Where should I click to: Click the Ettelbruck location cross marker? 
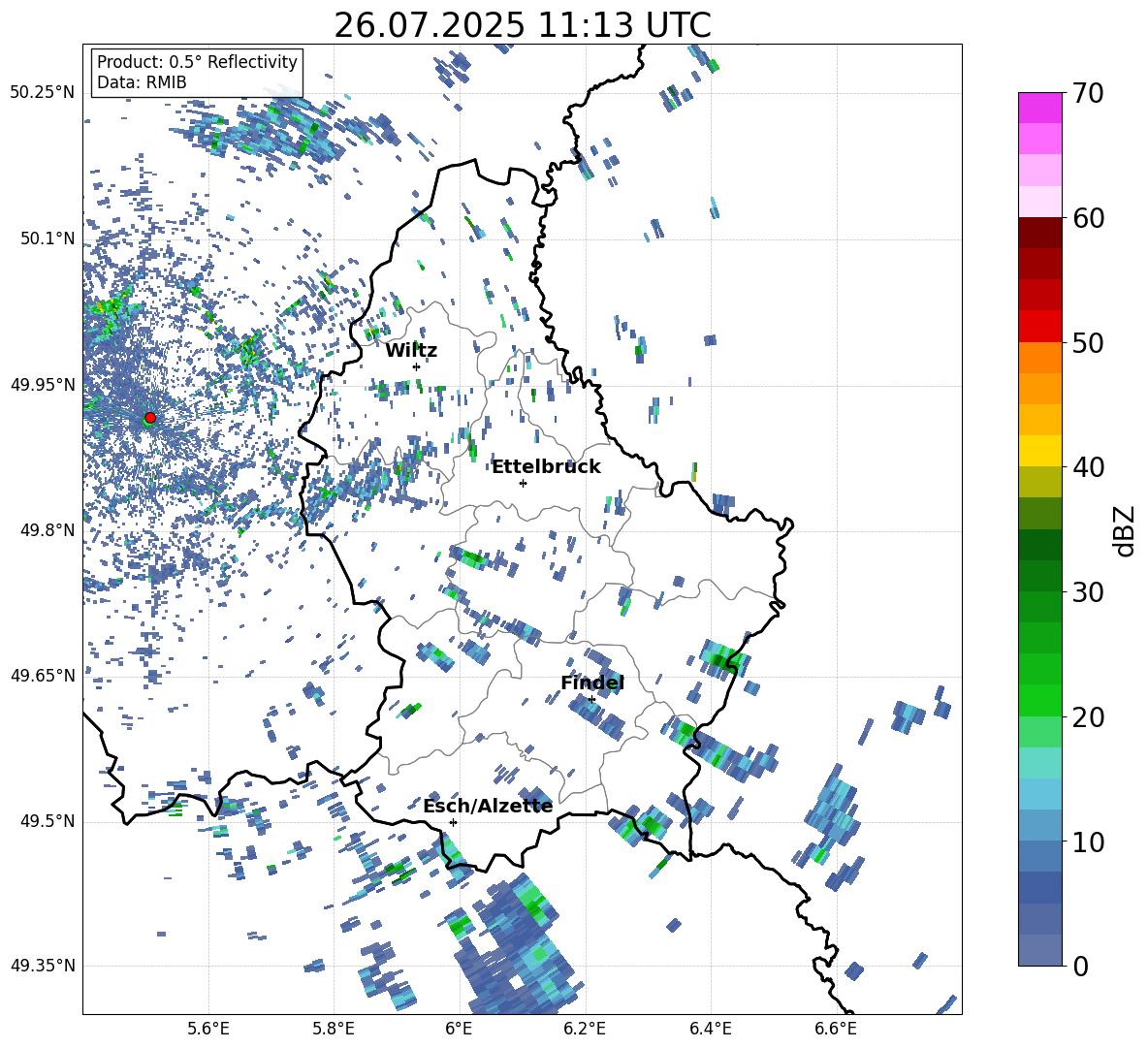pyautogui.click(x=523, y=483)
